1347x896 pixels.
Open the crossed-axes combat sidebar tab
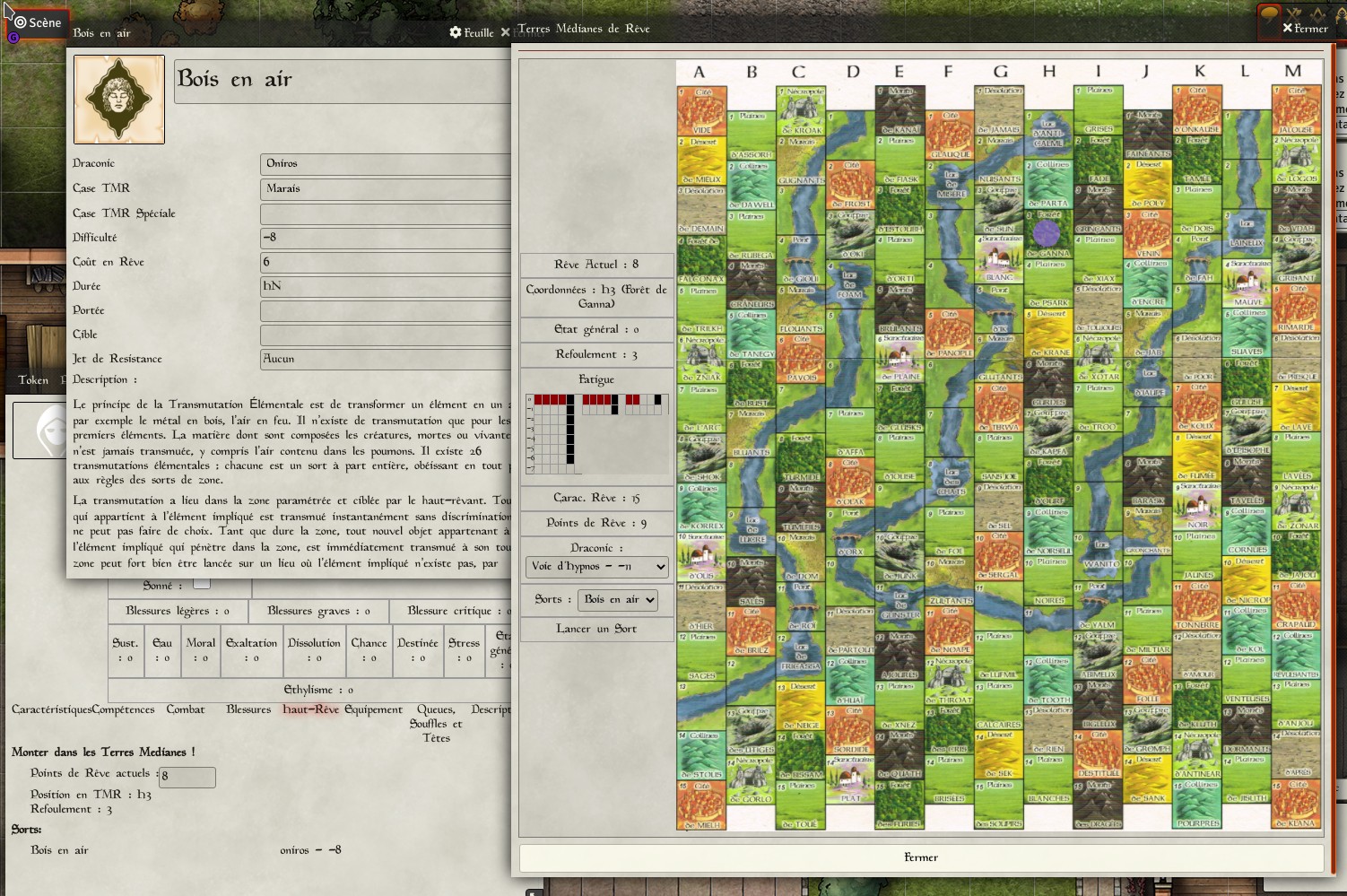click(x=1293, y=14)
